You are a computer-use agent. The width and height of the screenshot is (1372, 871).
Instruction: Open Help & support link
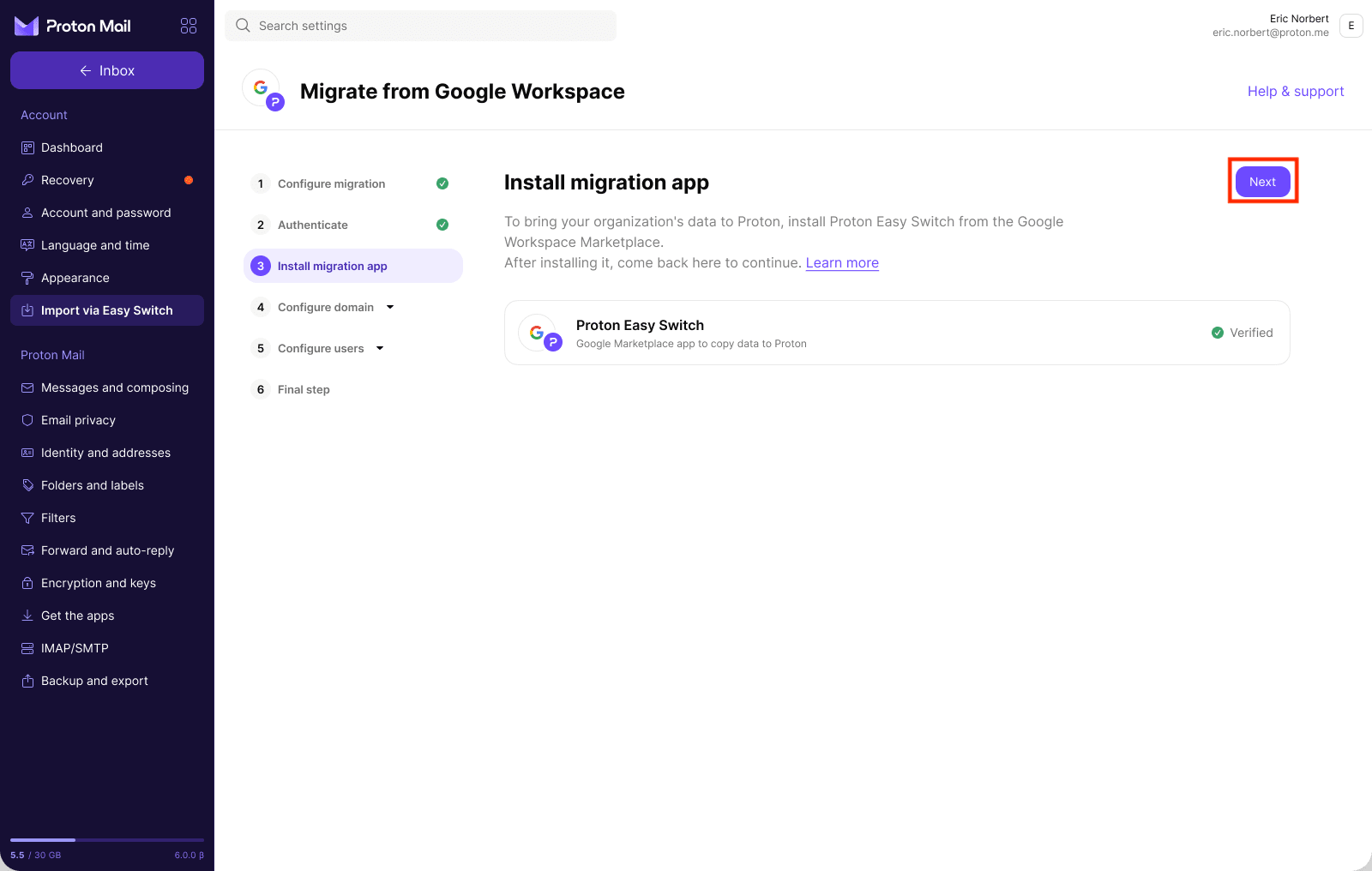click(1296, 91)
